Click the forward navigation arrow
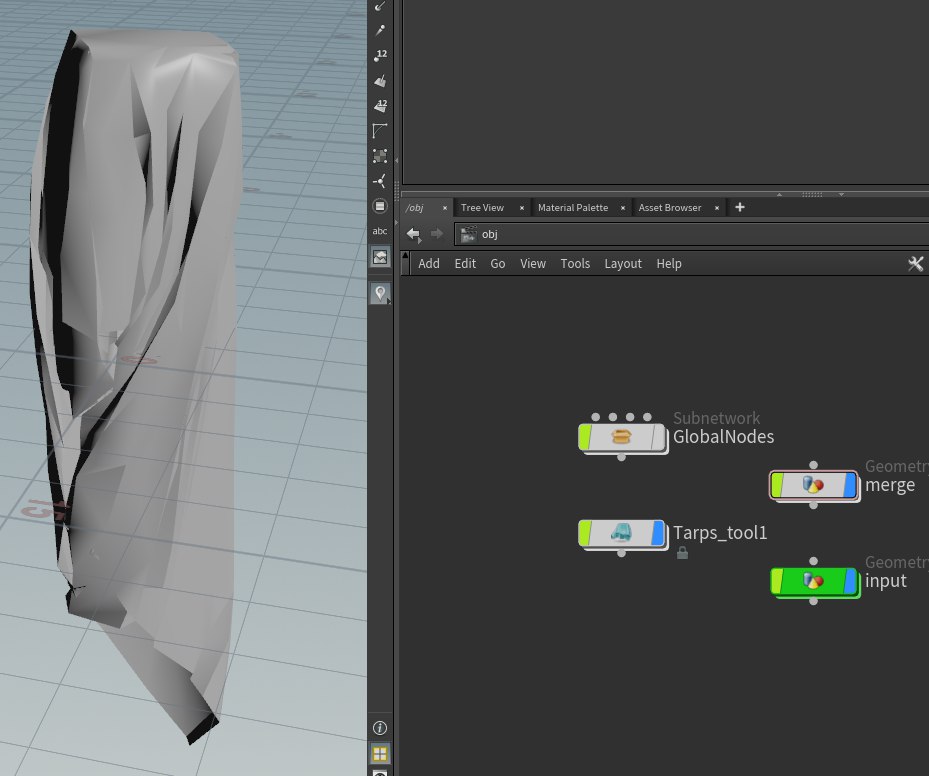This screenshot has height=776, width=929. click(x=436, y=234)
